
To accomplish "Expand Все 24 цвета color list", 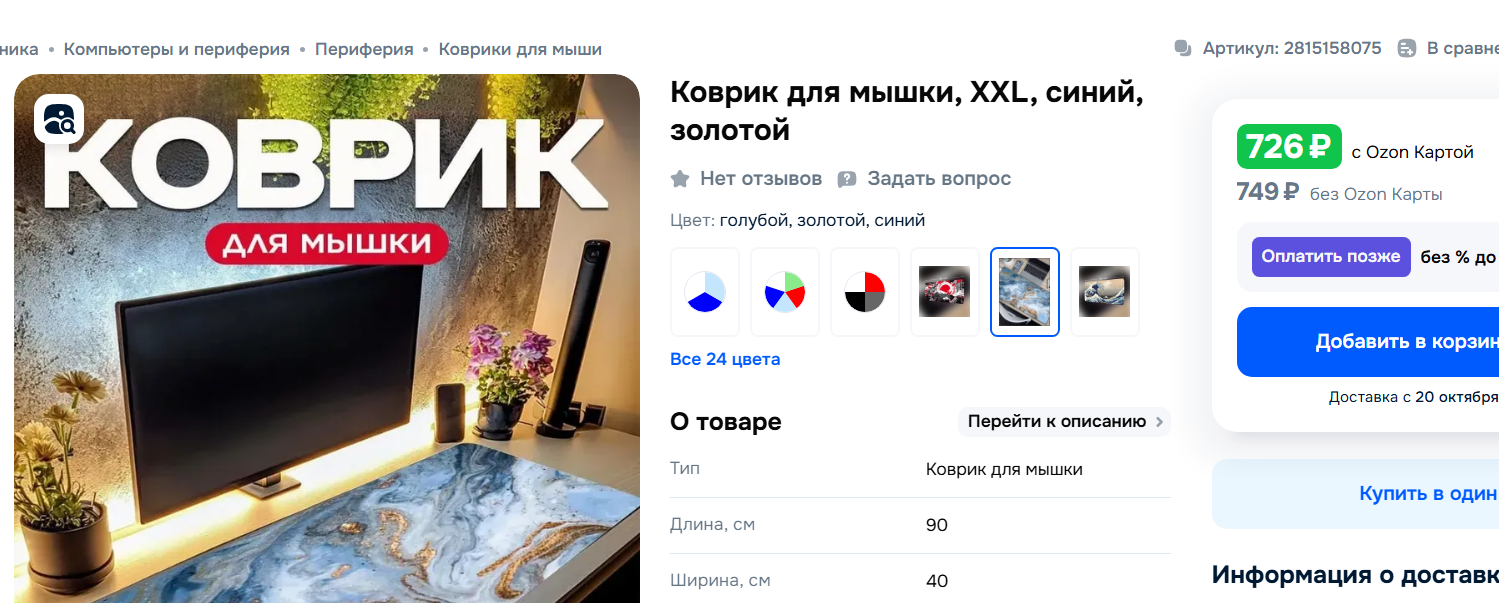I will pos(725,359).
